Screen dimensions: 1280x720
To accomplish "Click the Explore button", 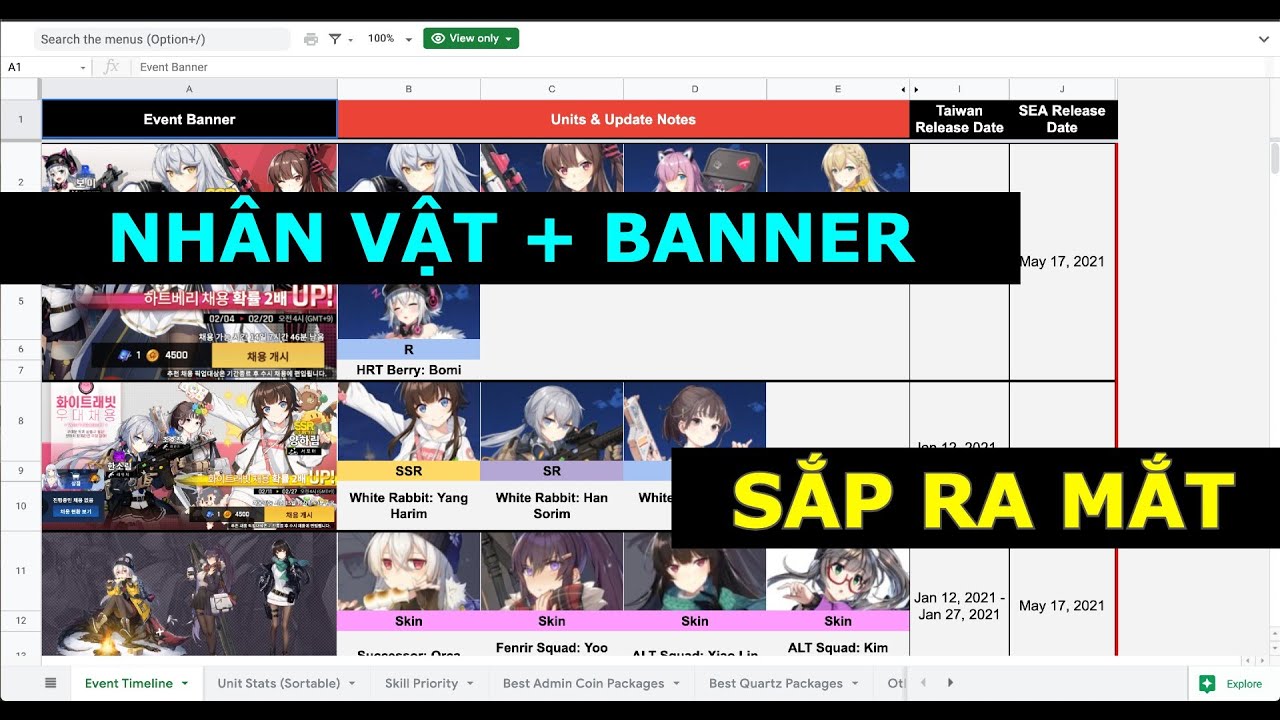I will click(1232, 683).
